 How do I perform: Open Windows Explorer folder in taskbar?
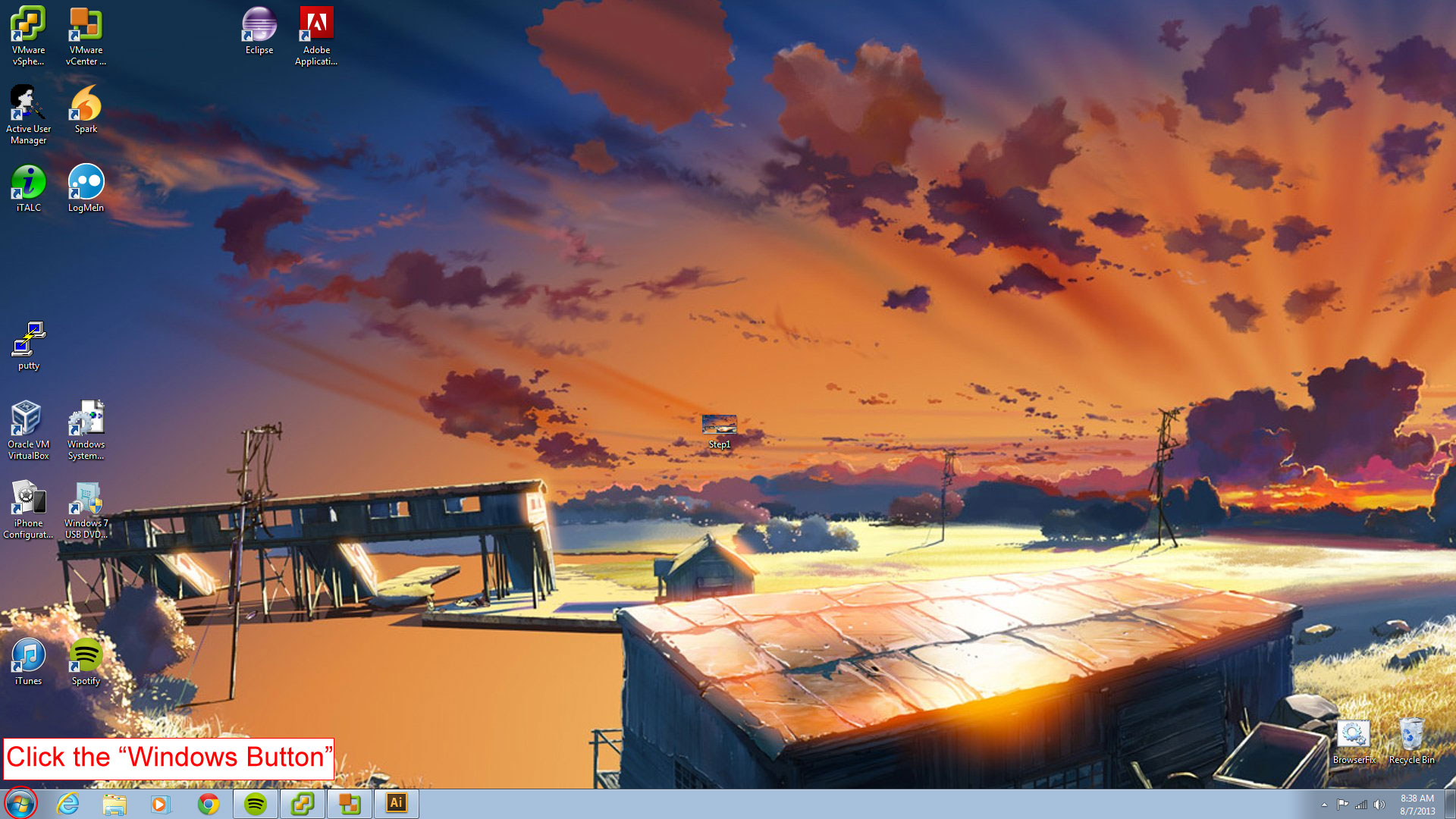115,804
